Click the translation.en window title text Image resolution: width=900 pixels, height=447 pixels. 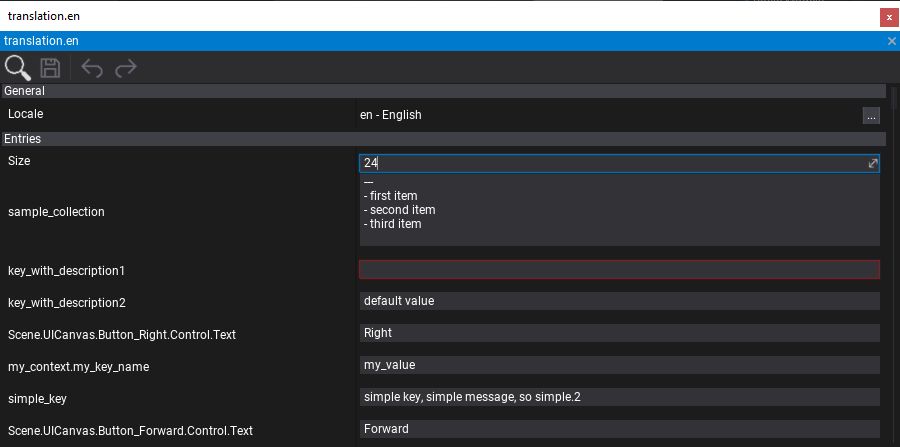pos(44,16)
